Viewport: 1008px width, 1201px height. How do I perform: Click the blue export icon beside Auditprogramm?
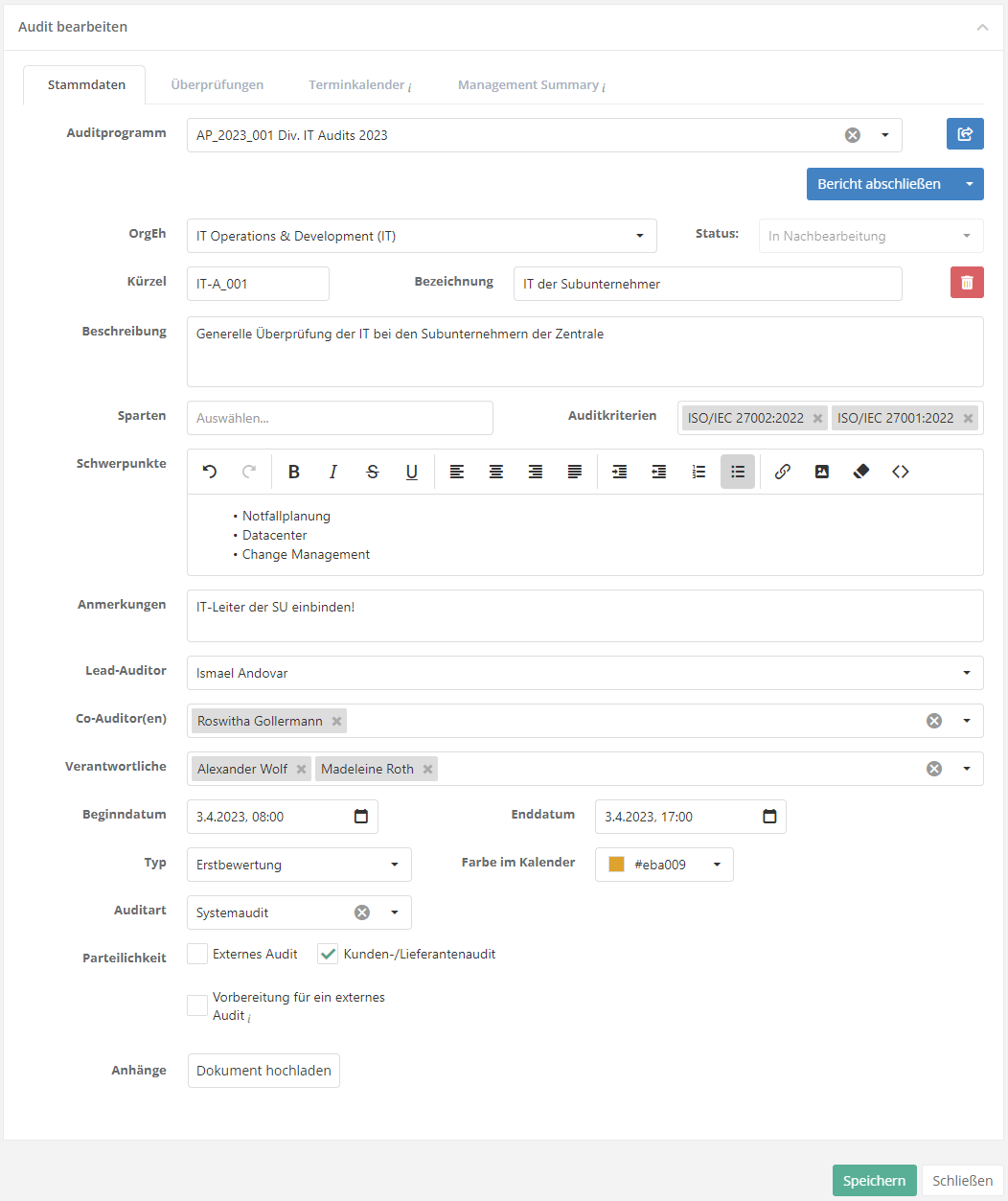coord(965,134)
